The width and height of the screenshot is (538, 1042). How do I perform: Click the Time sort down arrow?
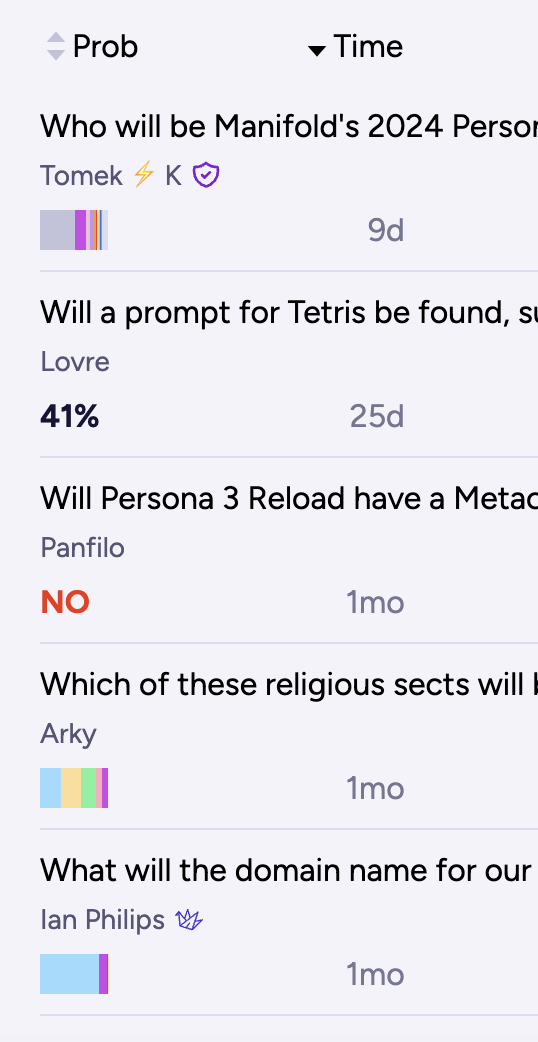tap(317, 51)
